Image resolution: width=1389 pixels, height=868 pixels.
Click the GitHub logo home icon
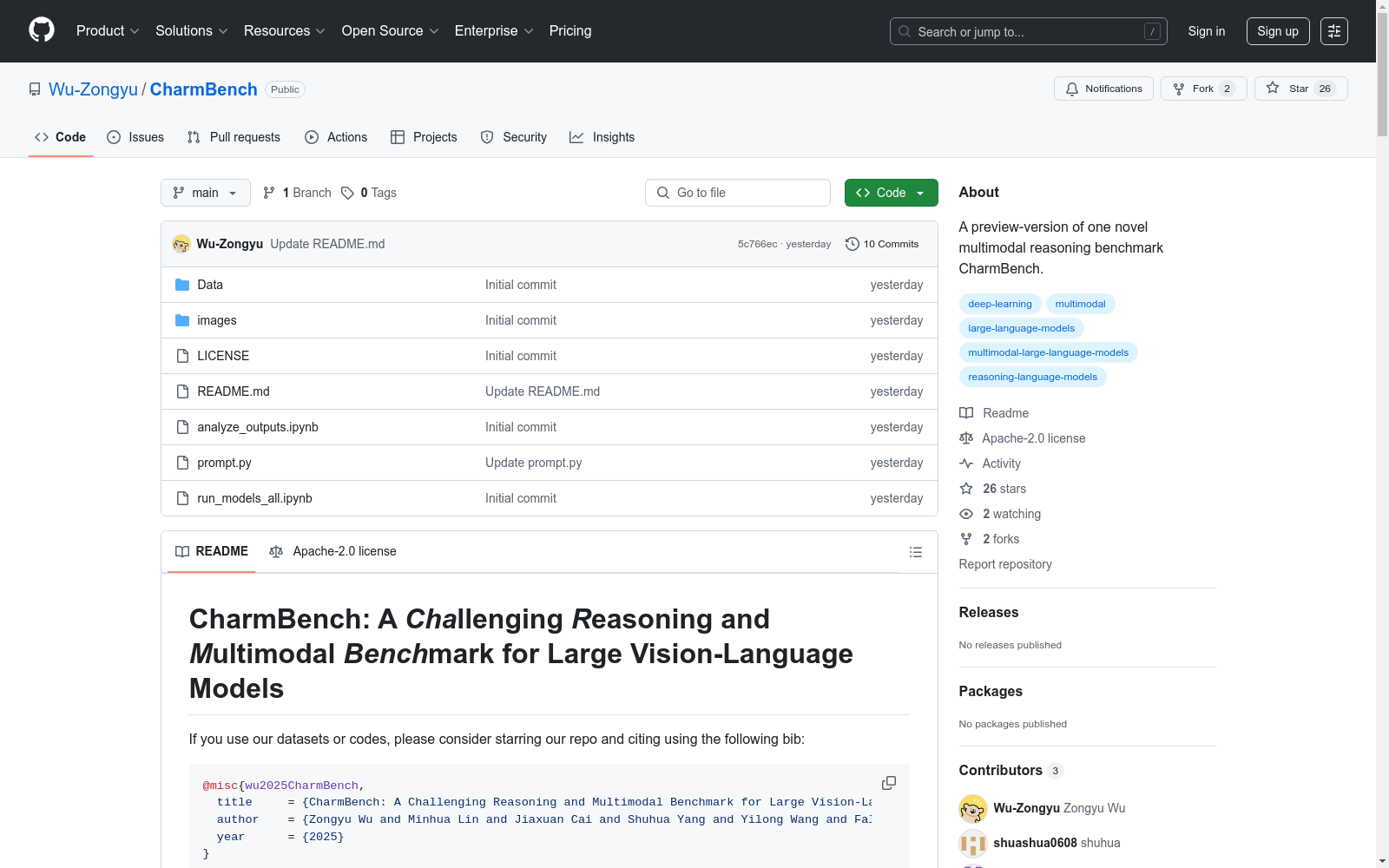[42, 30]
